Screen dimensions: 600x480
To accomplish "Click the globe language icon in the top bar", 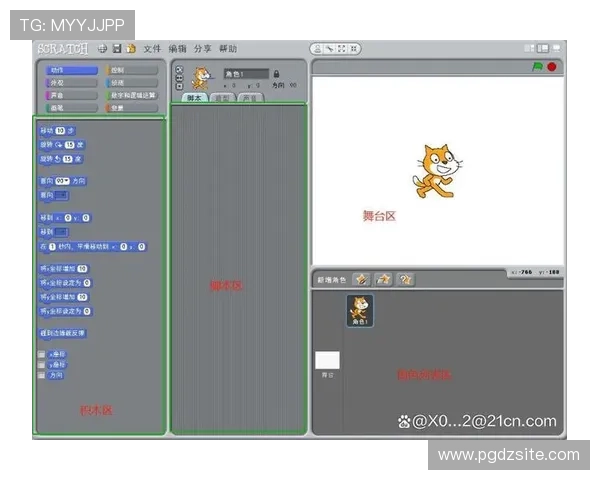I will [103, 48].
